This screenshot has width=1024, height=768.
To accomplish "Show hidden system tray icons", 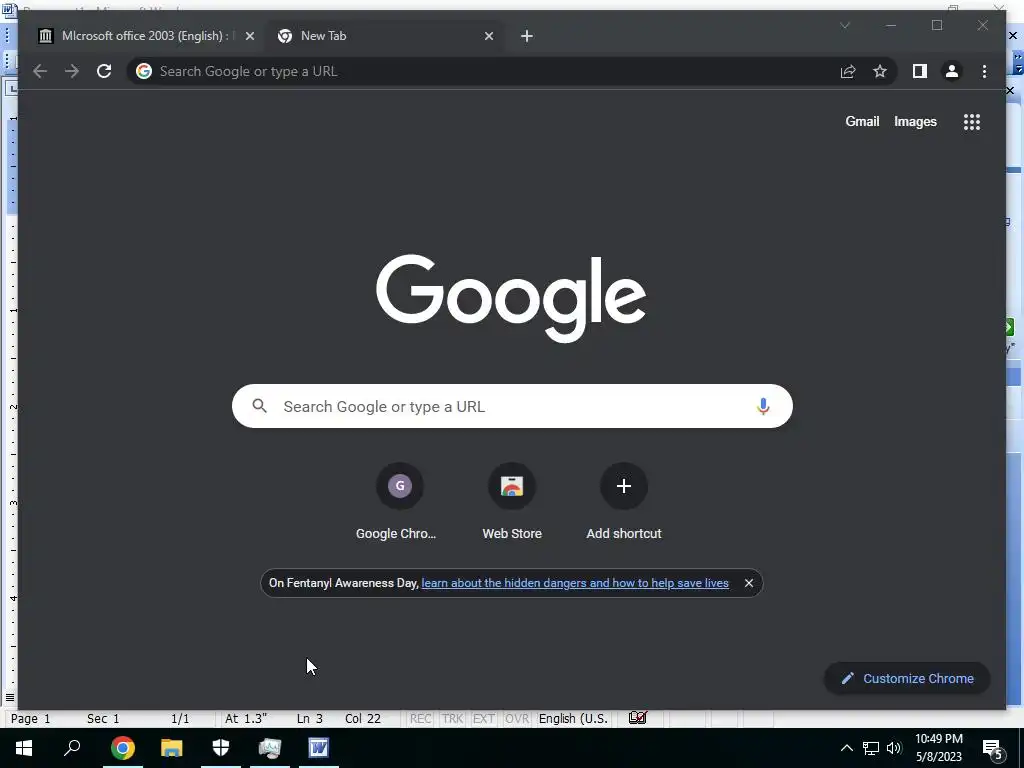I will point(846,748).
